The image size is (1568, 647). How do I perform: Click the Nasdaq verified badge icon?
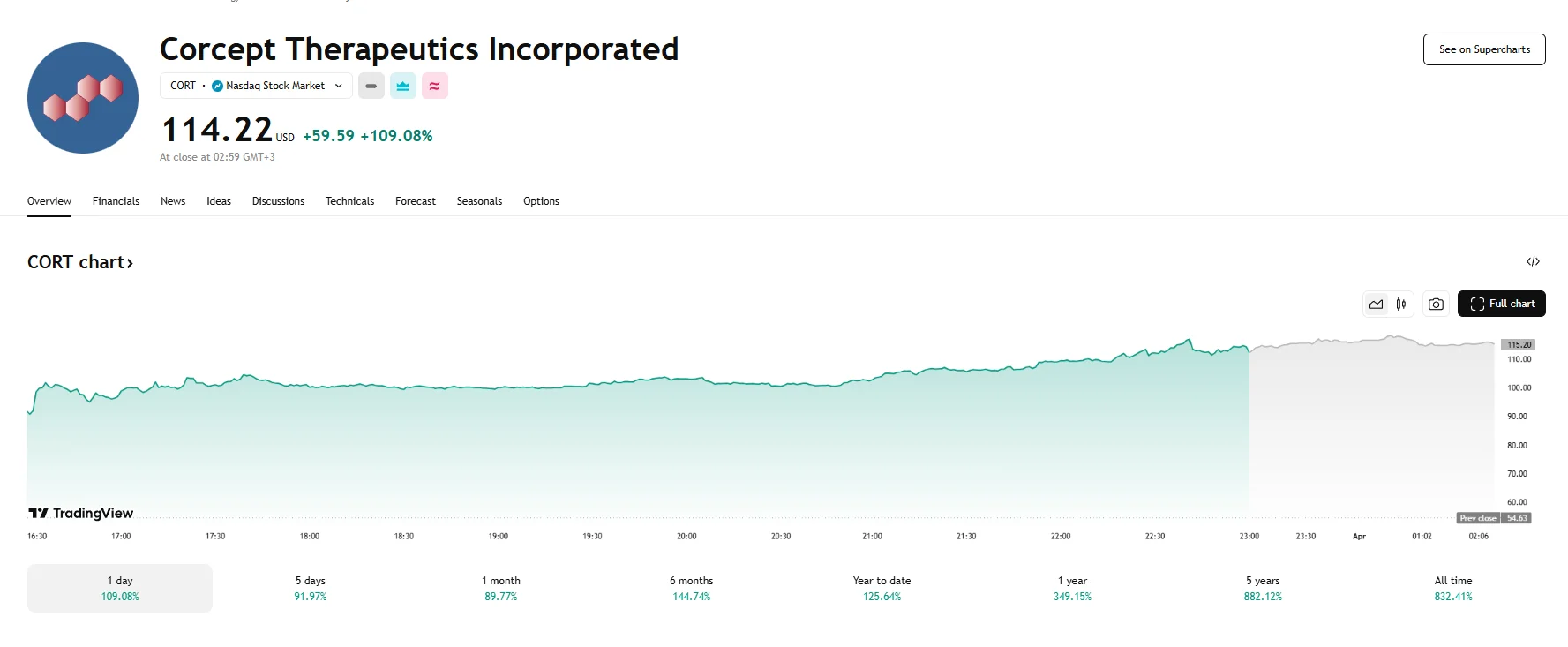point(216,86)
